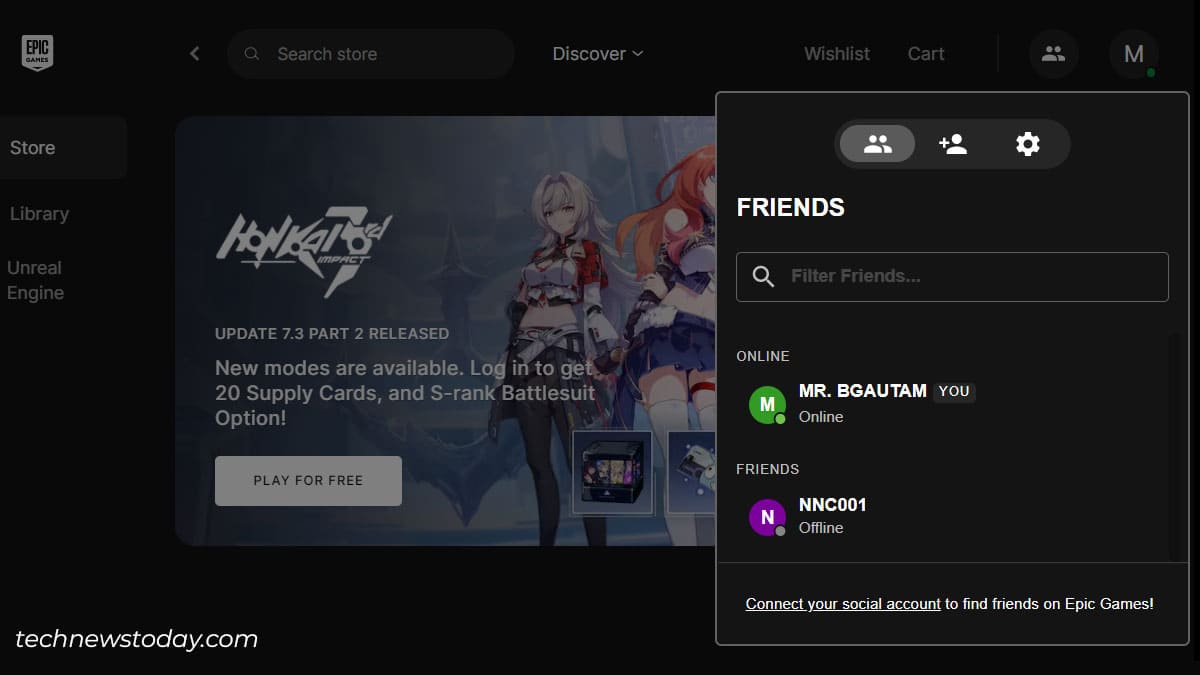1200x675 pixels.
Task: Click the search magnifier in Filter Friends
Action: (763, 276)
